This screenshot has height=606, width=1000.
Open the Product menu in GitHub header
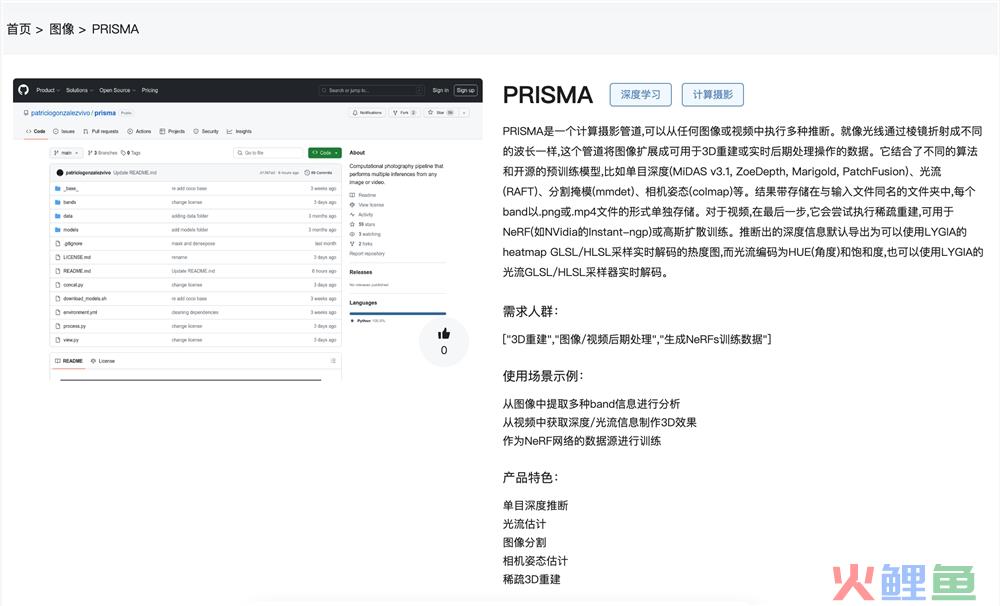(x=47, y=91)
